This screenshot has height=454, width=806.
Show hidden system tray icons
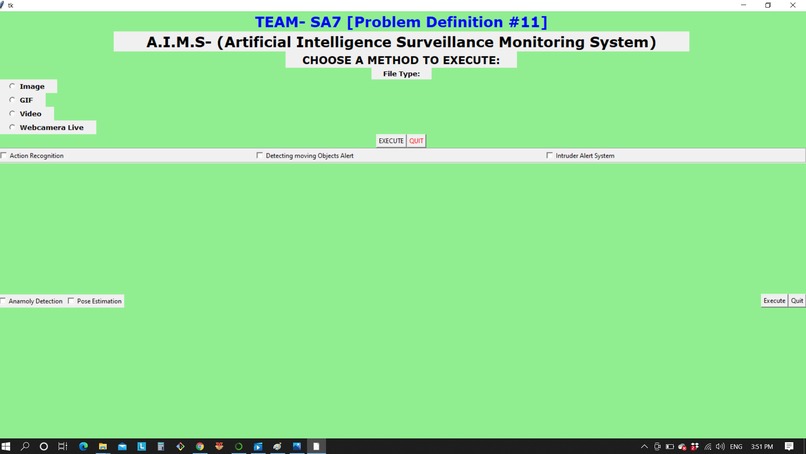tap(644, 446)
